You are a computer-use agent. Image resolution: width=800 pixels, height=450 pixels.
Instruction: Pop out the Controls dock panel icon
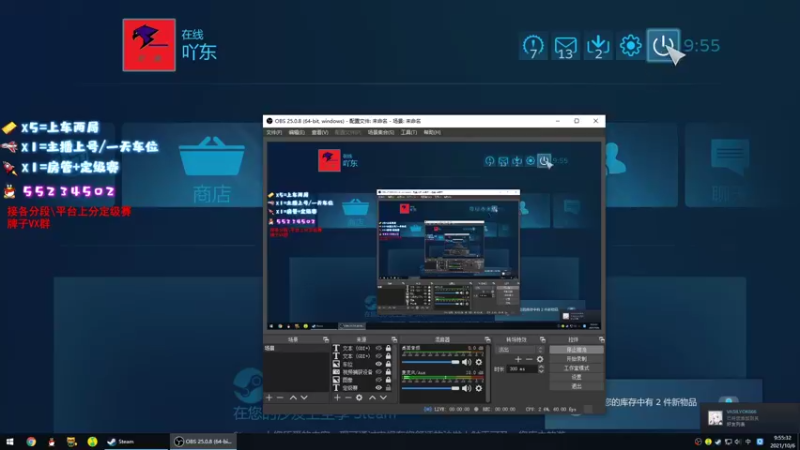[x=602, y=339]
